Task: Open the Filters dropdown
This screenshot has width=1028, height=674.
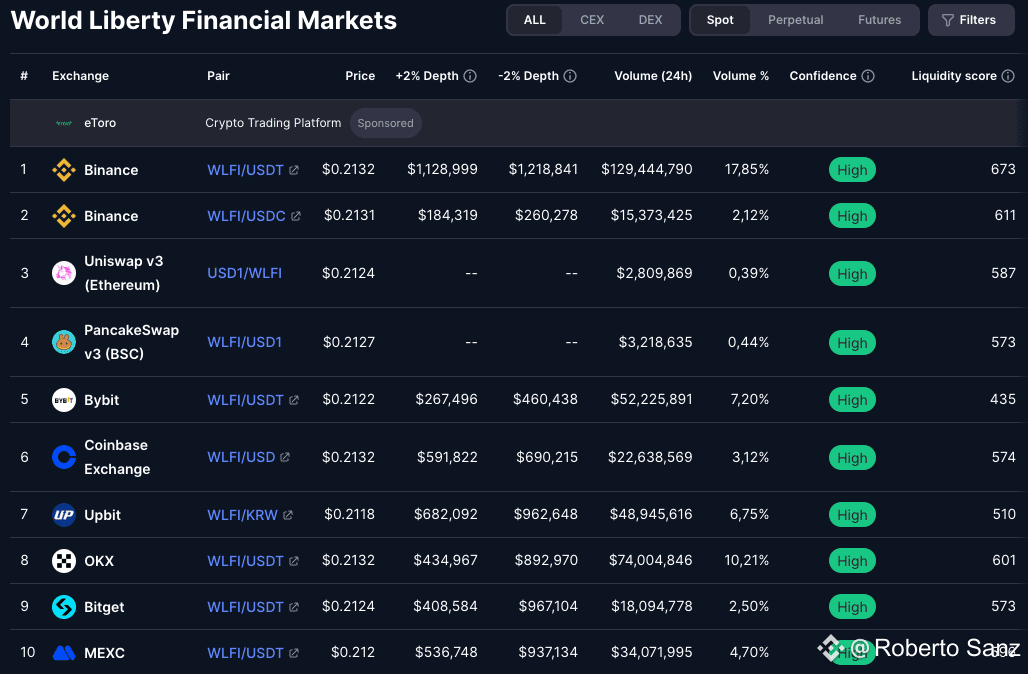Action: [x=969, y=20]
